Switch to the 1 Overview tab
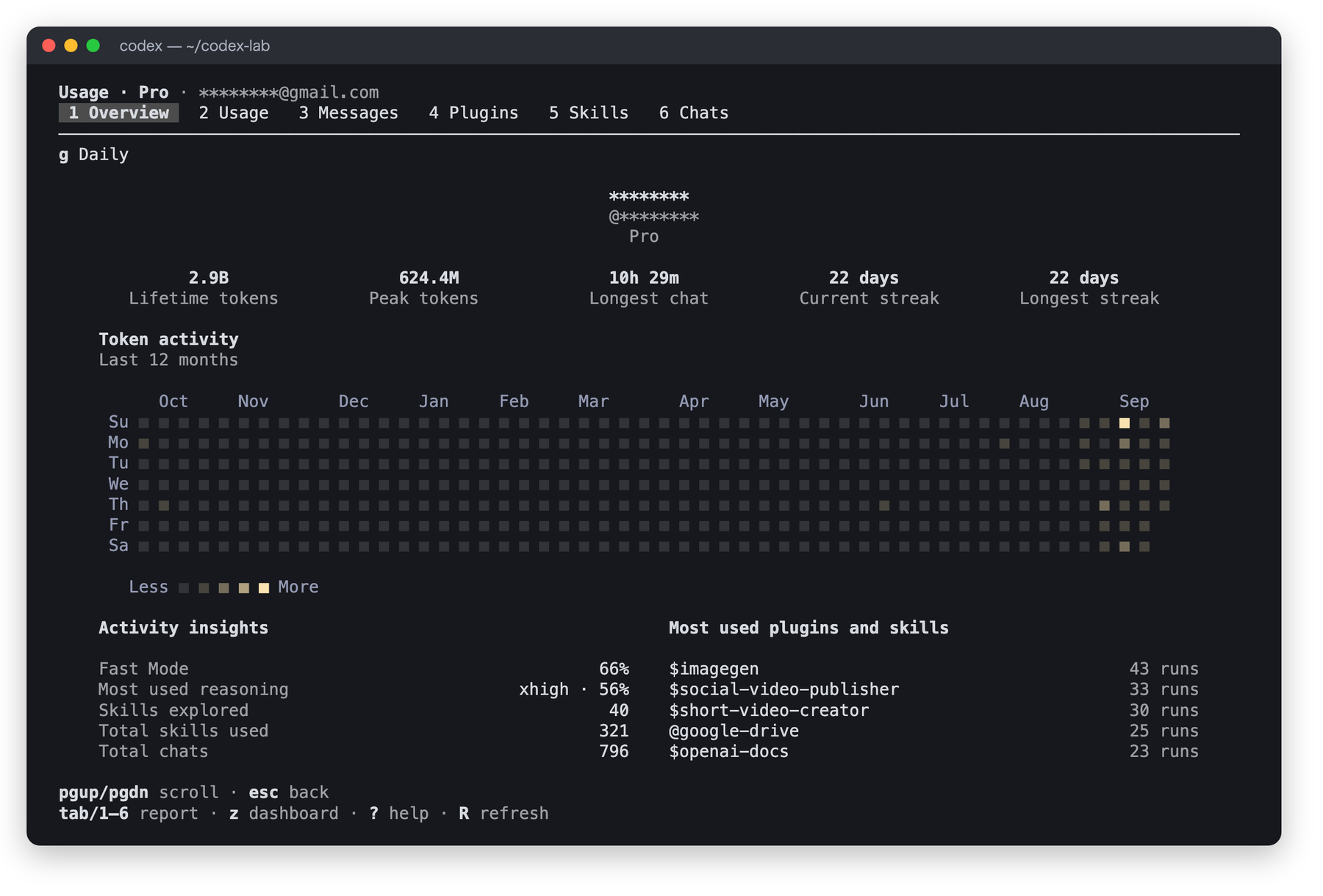Viewport: 1323px width, 896px height. 118,112
